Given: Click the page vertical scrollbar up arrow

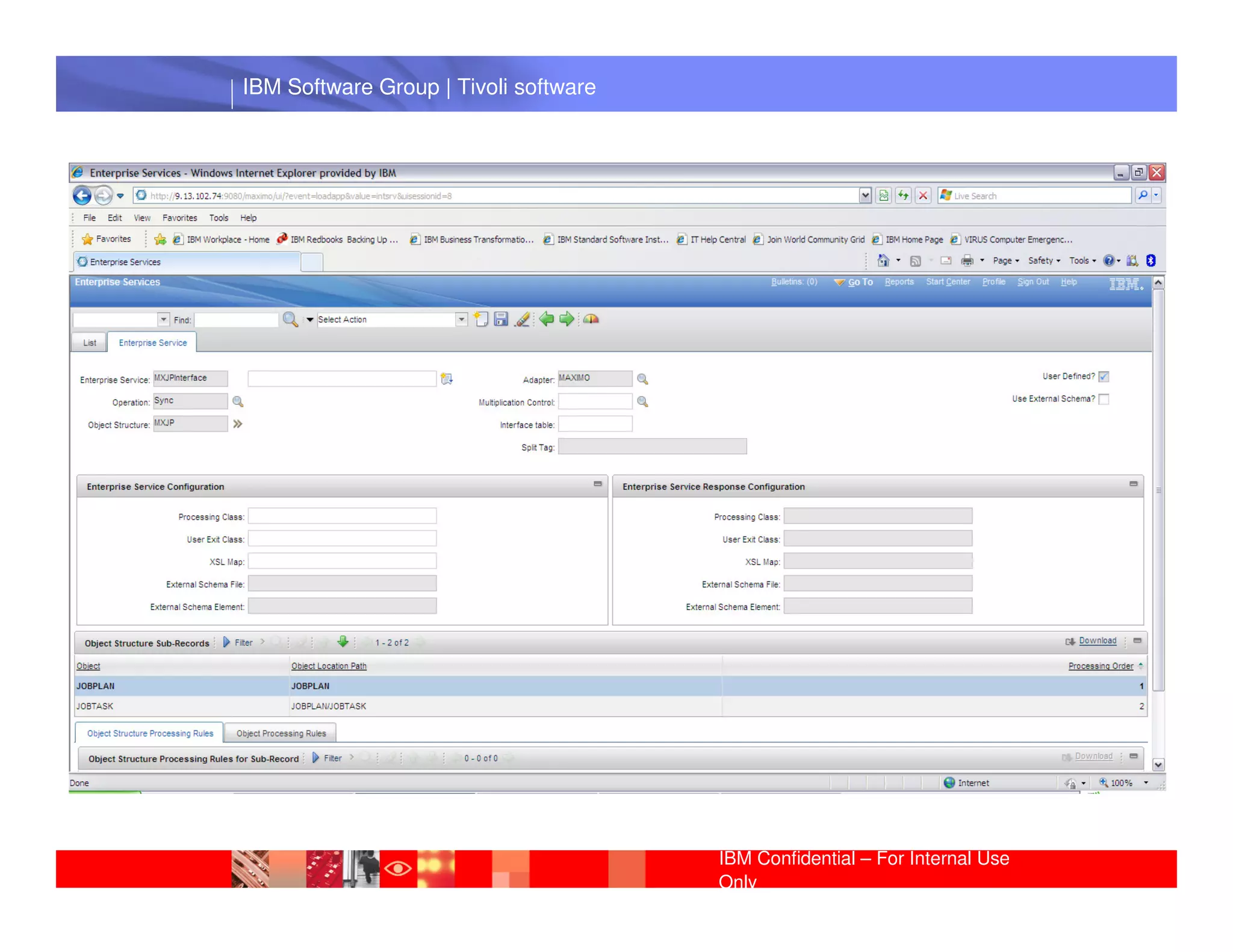Looking at the screenshot, I should [x=1158, y=282].
